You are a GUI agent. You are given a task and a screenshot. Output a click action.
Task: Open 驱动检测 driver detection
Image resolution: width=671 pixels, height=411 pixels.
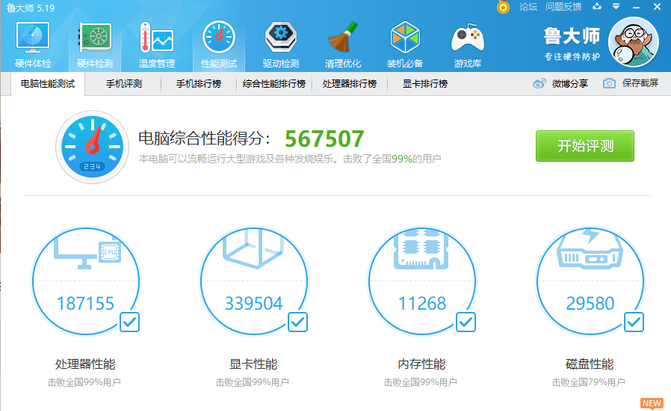281,44
